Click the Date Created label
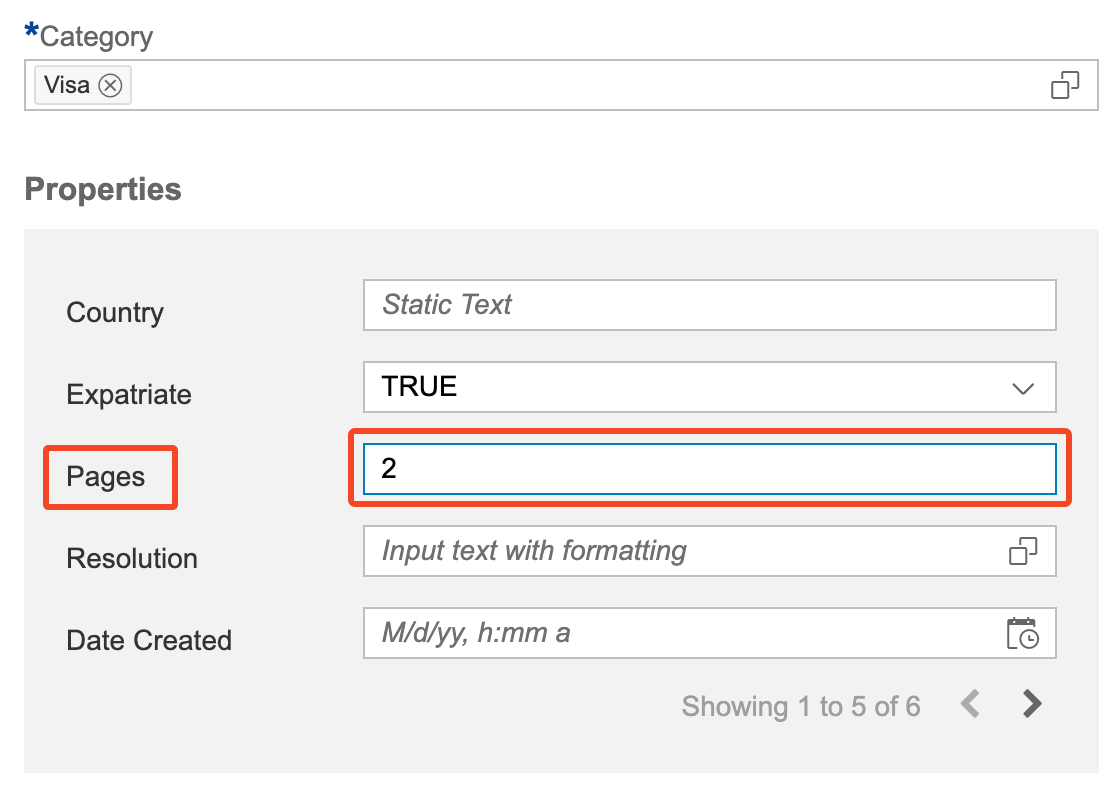 point(149,641)
